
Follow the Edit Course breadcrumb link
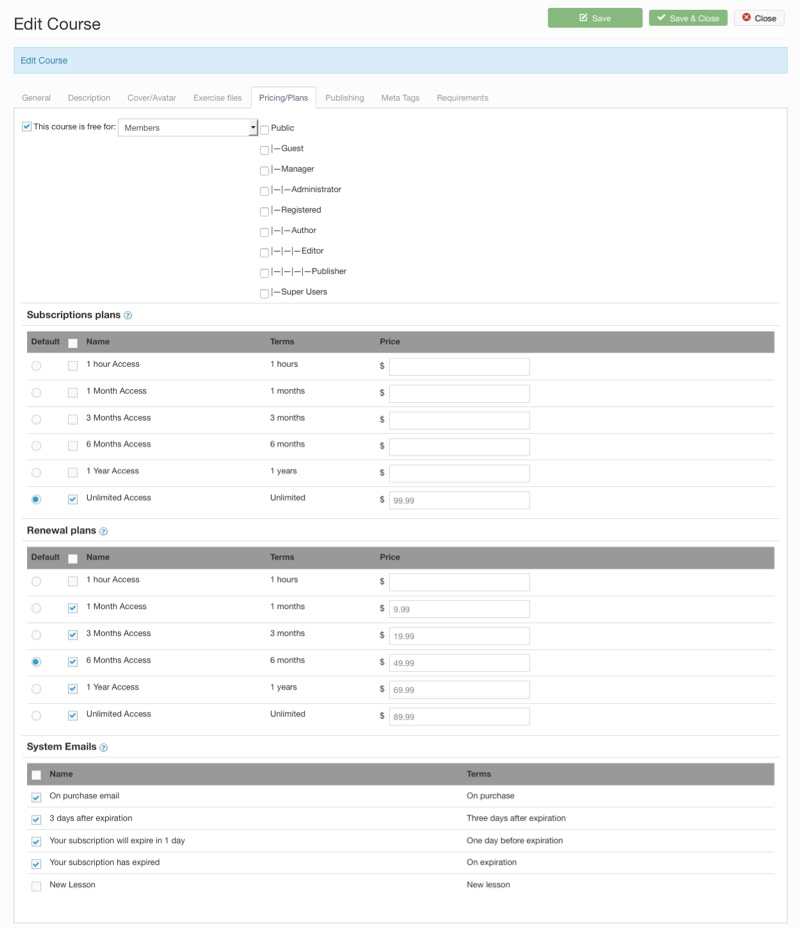coord(44,60)
